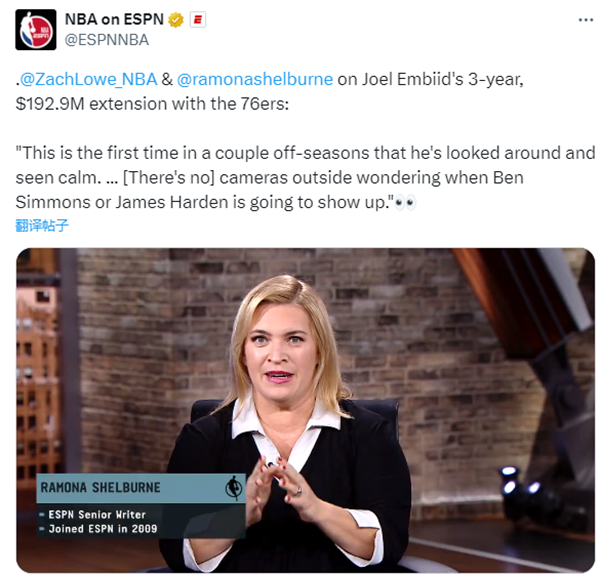Open the NBA on ESPN display name
This screenshot has width=600, height=574.
point(114,19)
